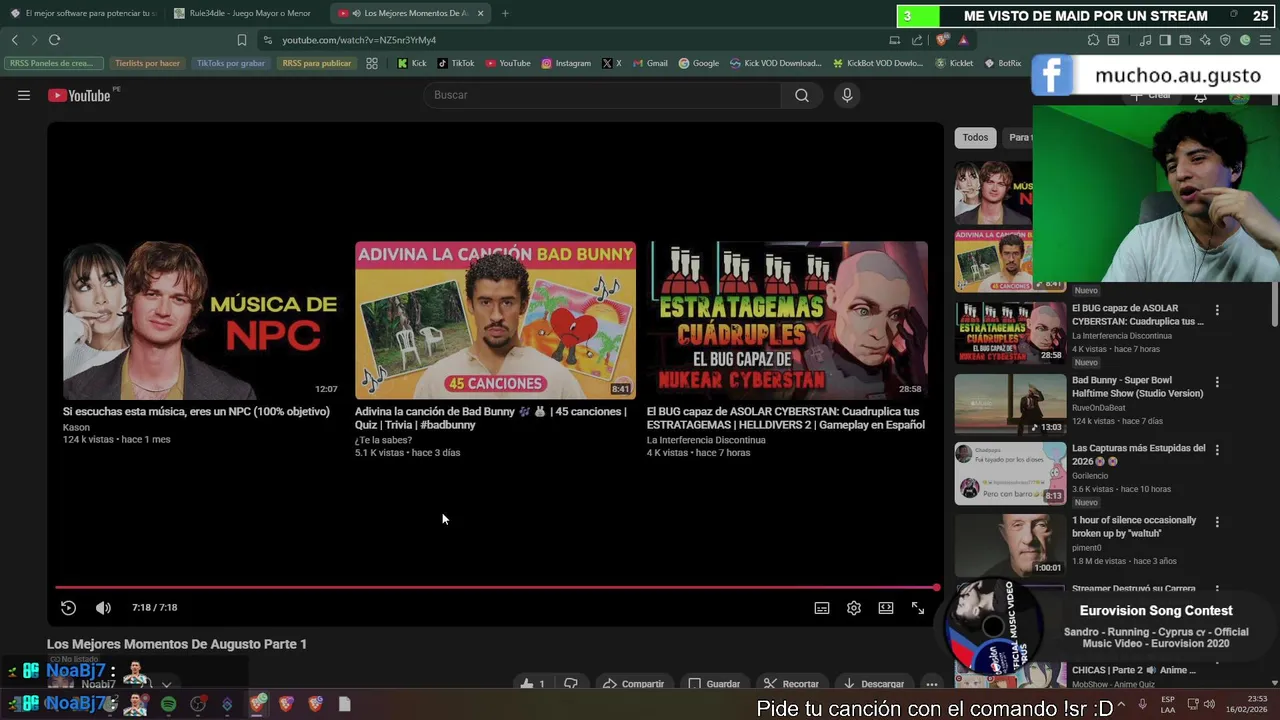Open the Brave Rewards triangle icon
This screenshot has width=1280, height=720.
pyautogui.click(x=963, y=40)
